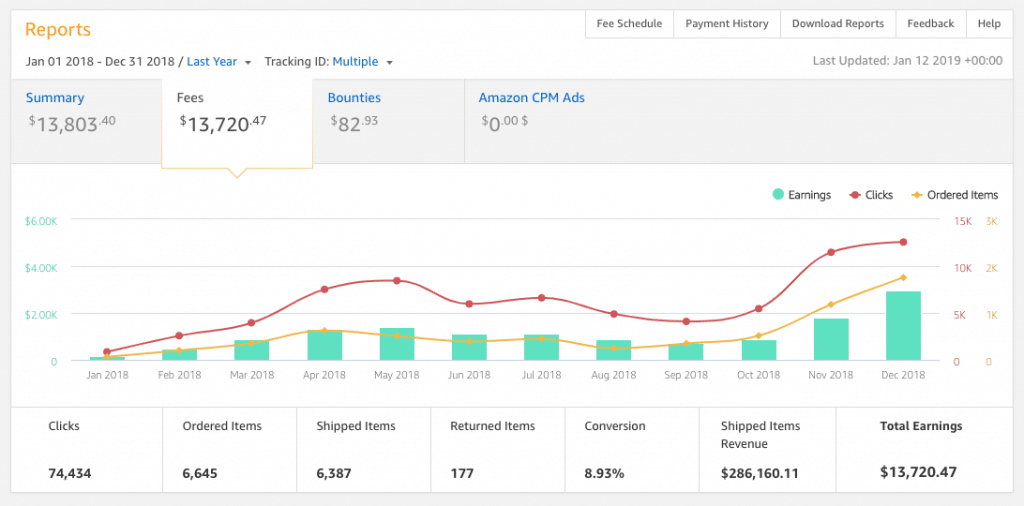The height and width of the screenshot is (506, 1024).
Task: Click the Nov 2018 earnings bar
Action: tap(831, 340)
